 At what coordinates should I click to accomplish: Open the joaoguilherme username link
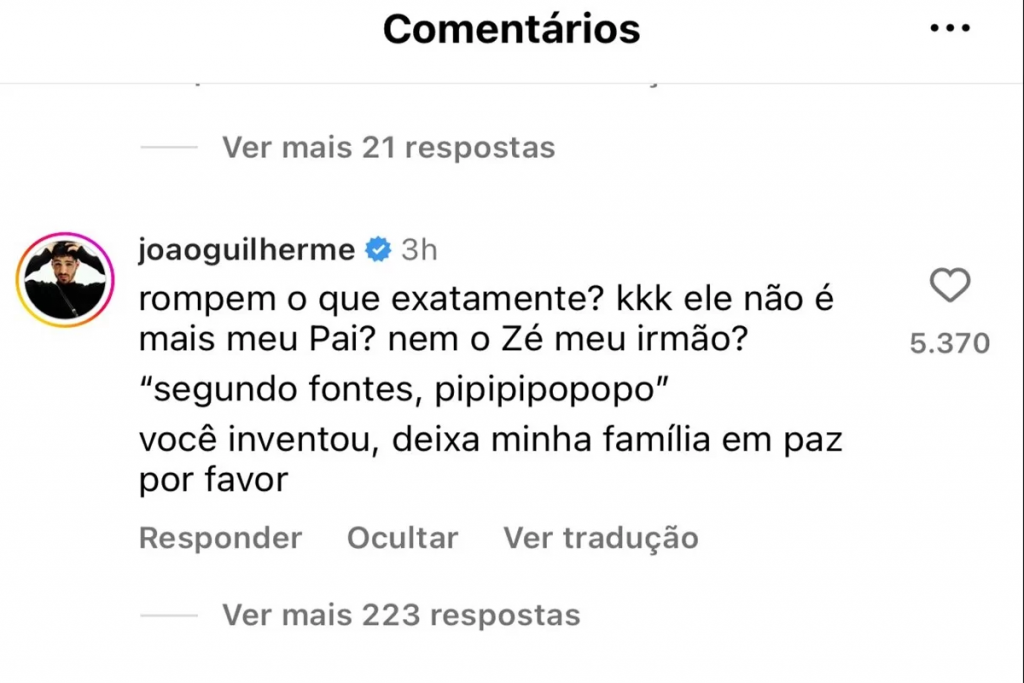coord(247,250)
